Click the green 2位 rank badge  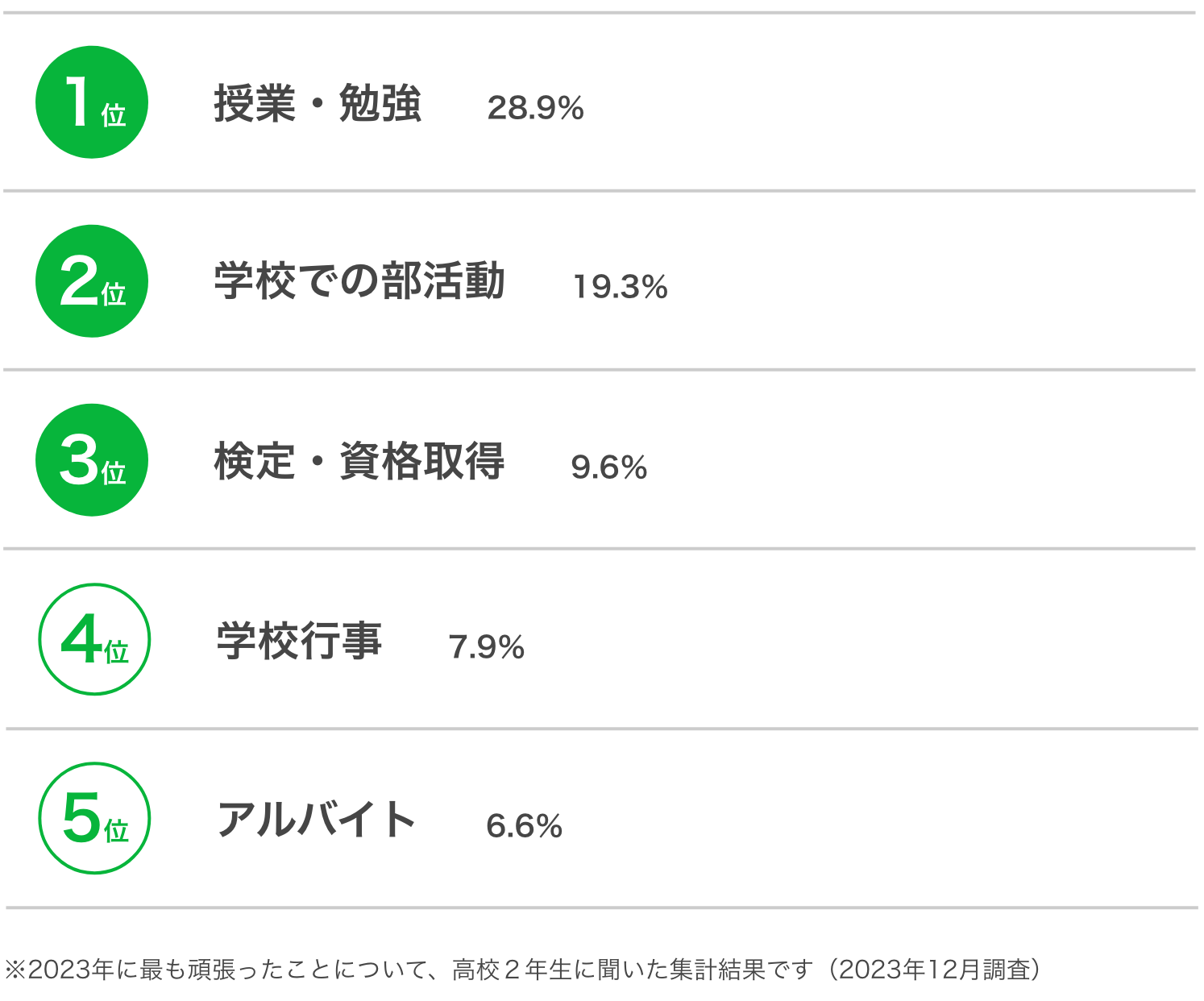(x=92, y=281)
